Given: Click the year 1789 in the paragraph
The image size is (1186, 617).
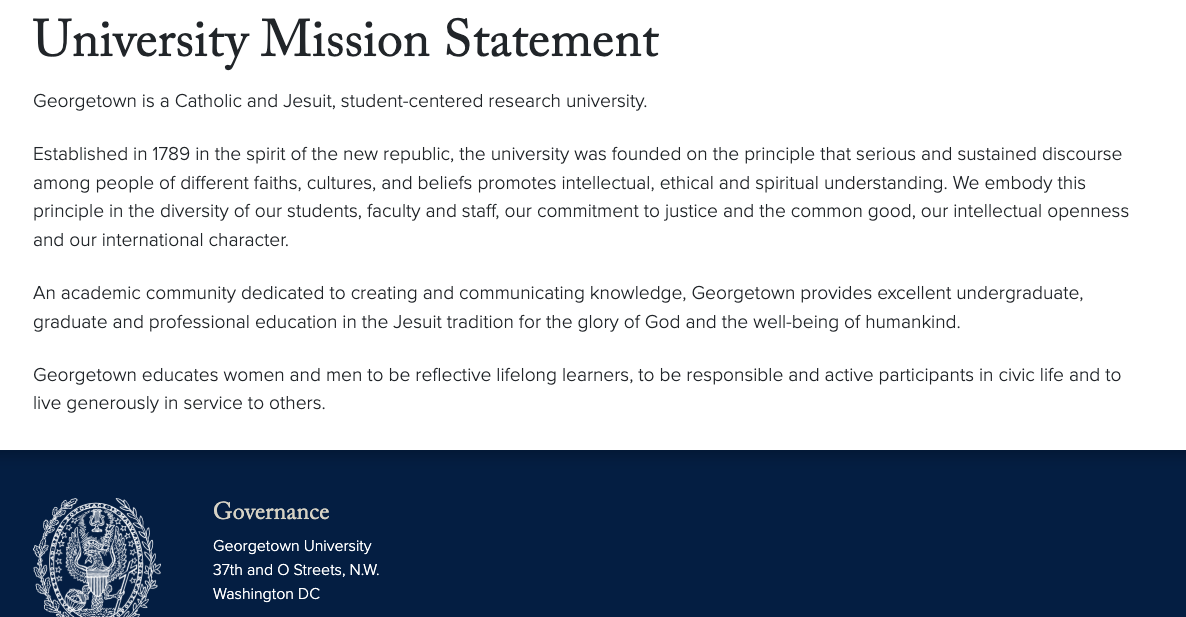Looking at the screenshot, I should [x=171, y=154].
